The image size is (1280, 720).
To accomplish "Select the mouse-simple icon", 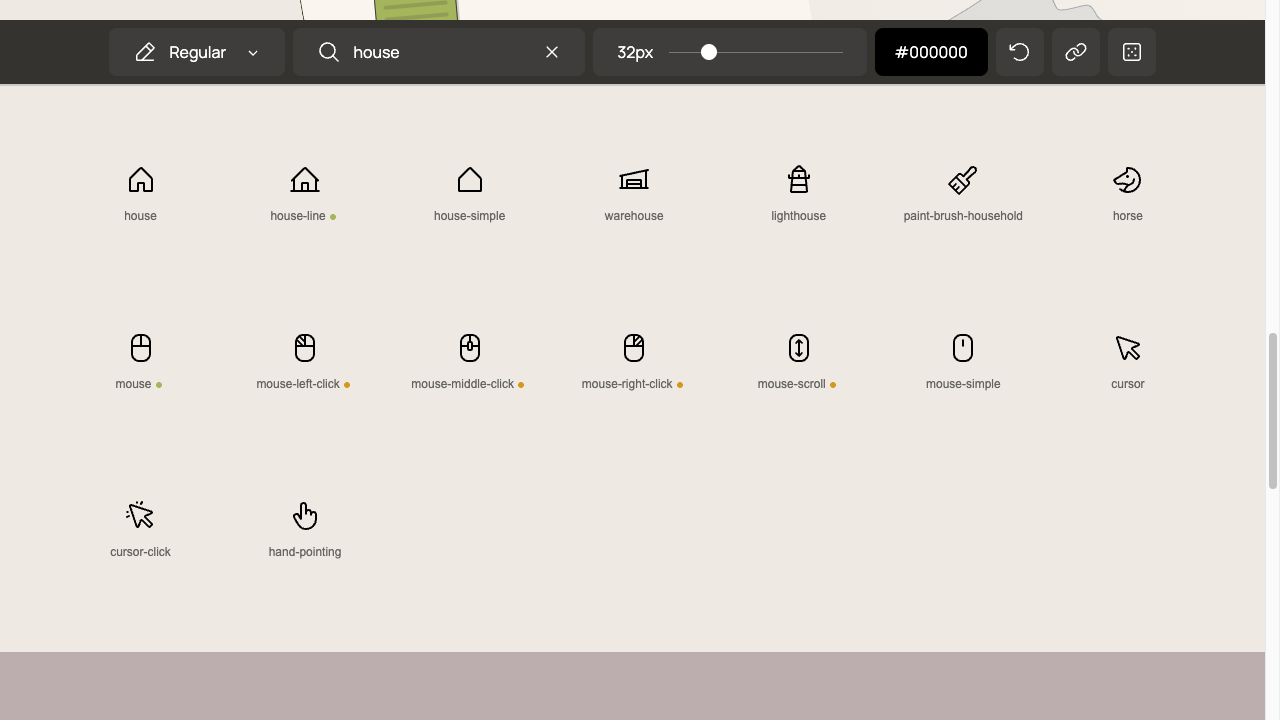I will [x=963, y=348].
